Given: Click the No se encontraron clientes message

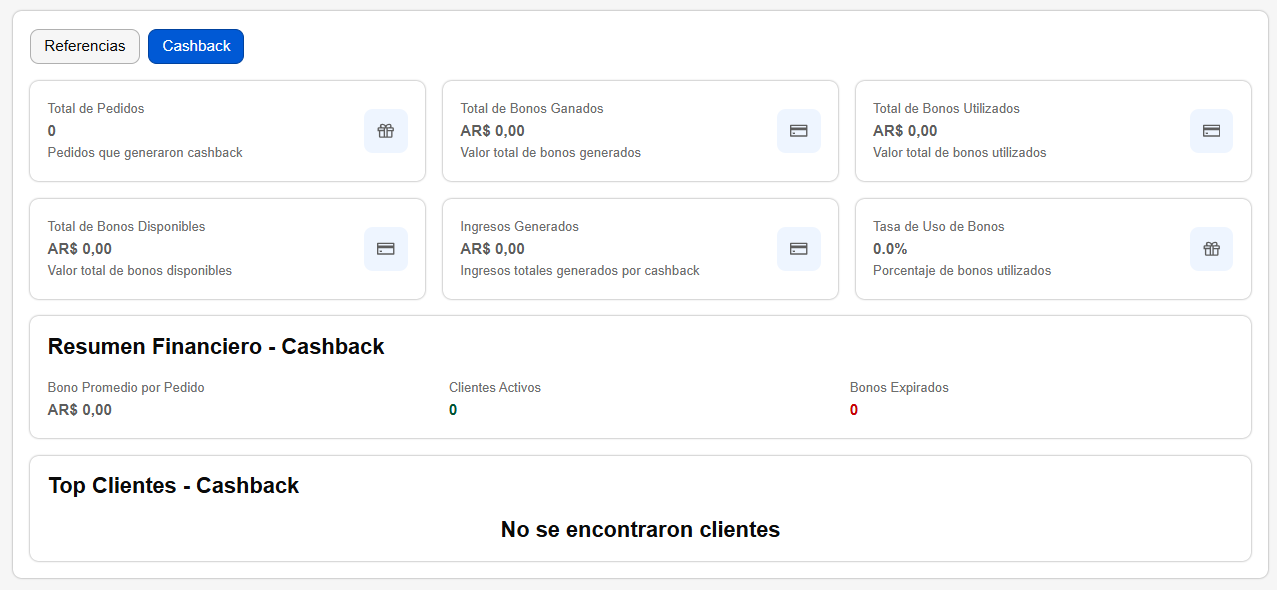Looking at the screenshot, I should tap(640, 530).
